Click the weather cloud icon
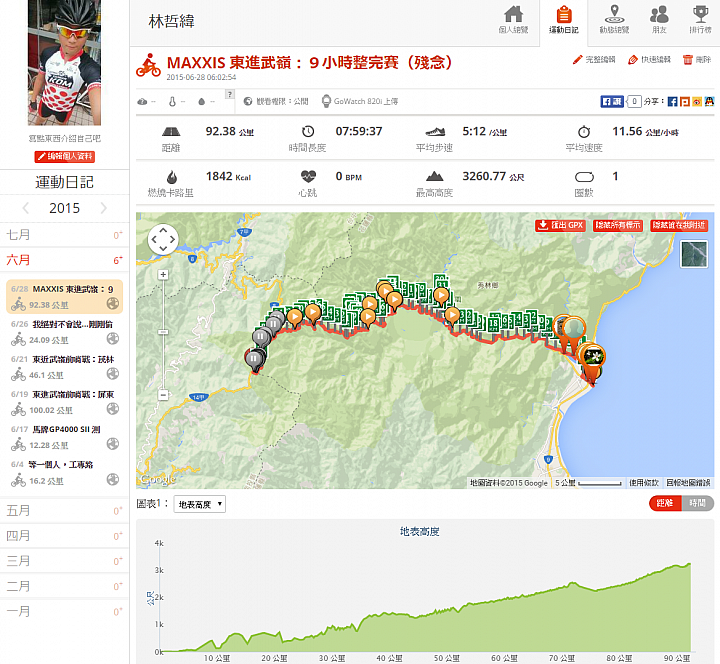The image size is (720, 664). click(x=142, y=101)
